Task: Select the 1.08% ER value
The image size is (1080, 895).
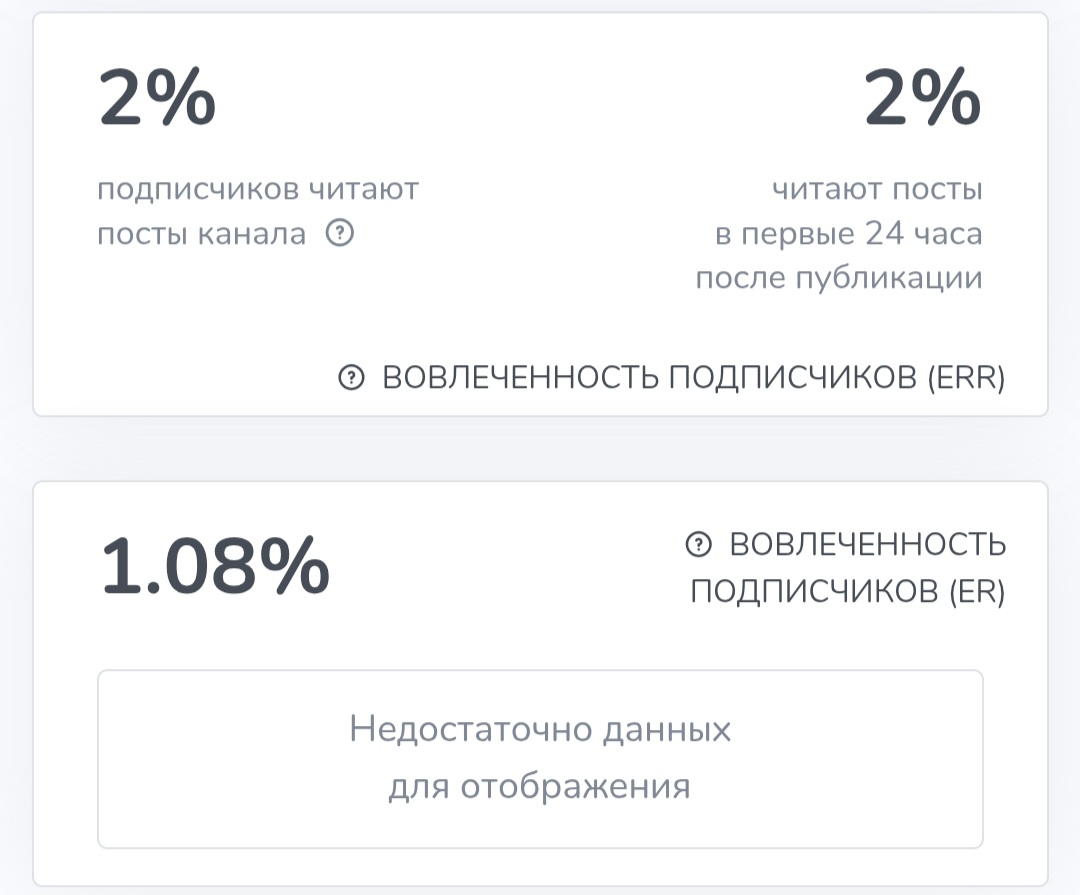Action: 215,566
